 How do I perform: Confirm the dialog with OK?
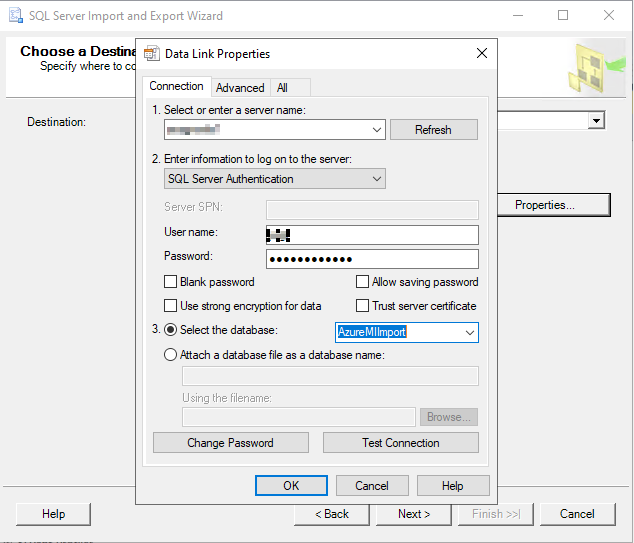pos(291,486)
